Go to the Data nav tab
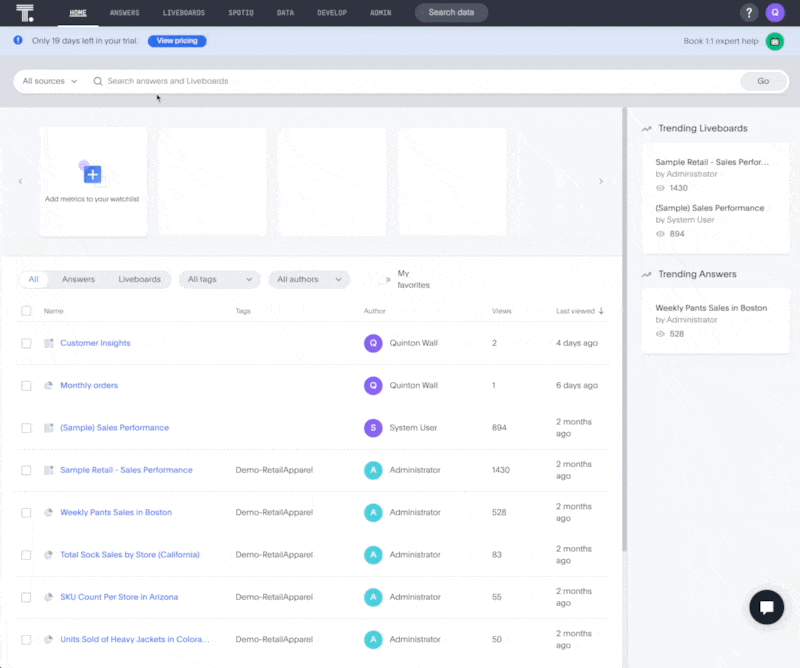The height and width of the screenshot is (668, 800). click(285, 13)
